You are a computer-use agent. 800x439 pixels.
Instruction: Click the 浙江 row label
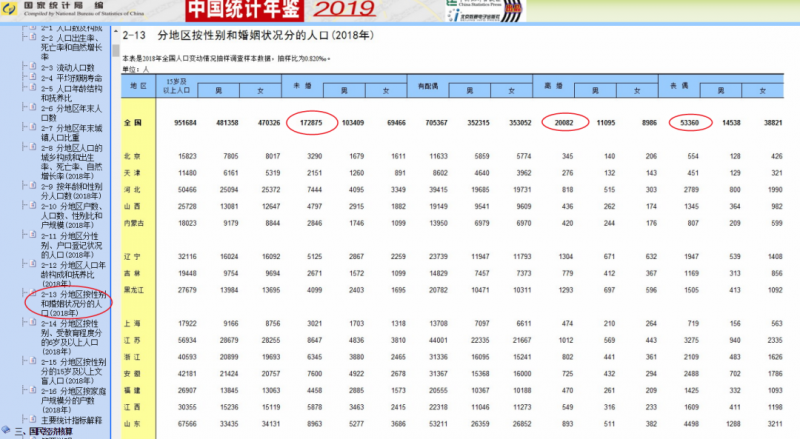coord(132,357)
